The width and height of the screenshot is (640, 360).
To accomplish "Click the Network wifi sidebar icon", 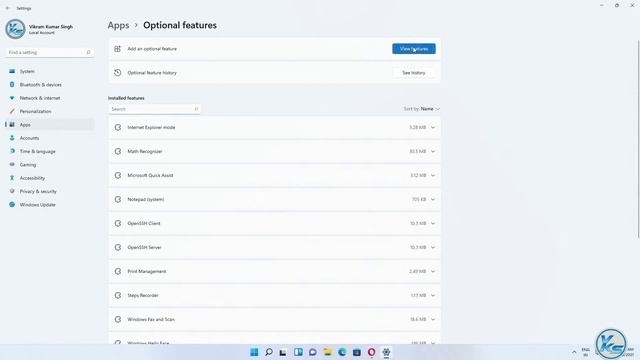I will coord(12,98).
